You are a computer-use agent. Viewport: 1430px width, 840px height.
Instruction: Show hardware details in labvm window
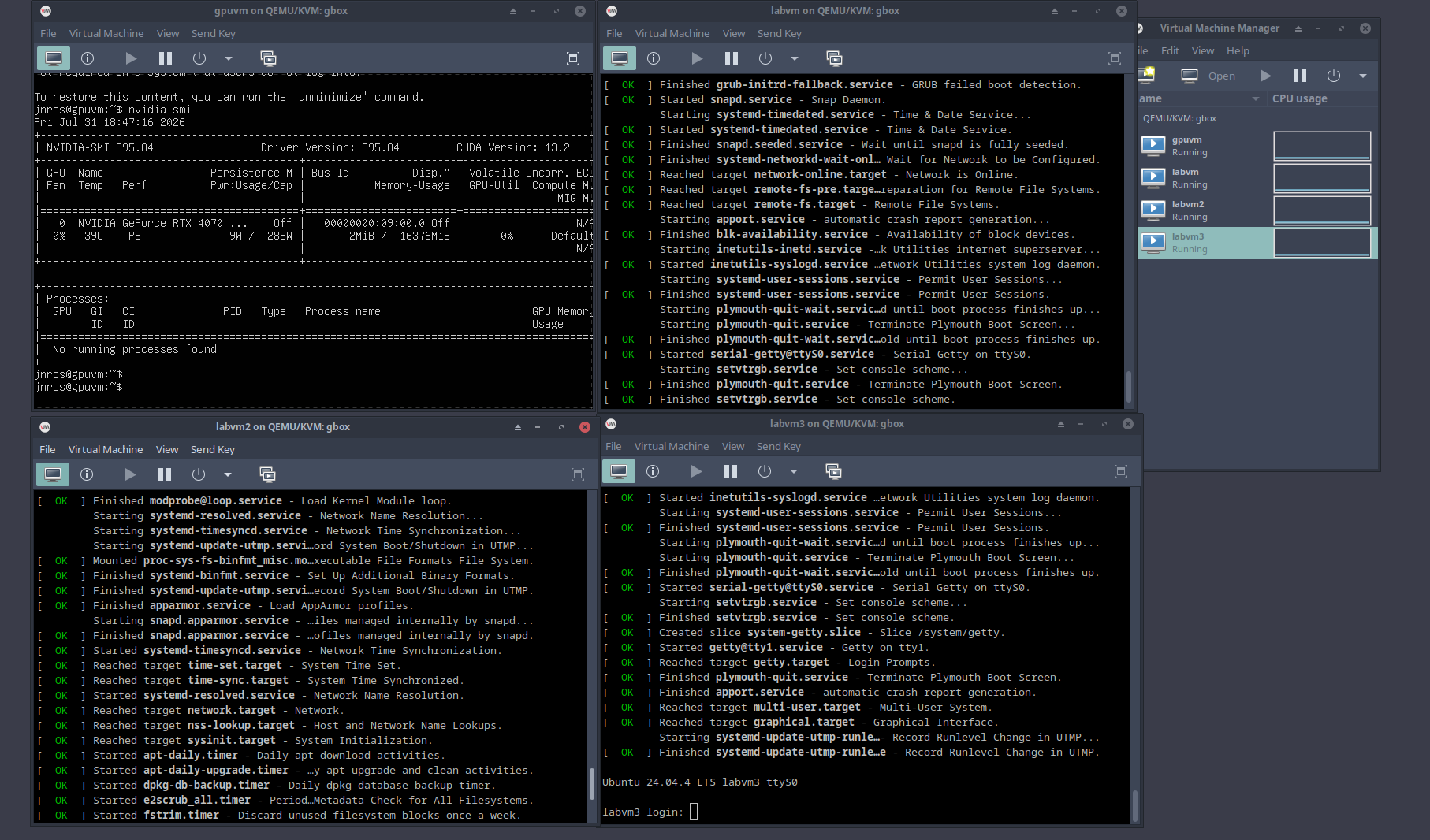[654, 58]
